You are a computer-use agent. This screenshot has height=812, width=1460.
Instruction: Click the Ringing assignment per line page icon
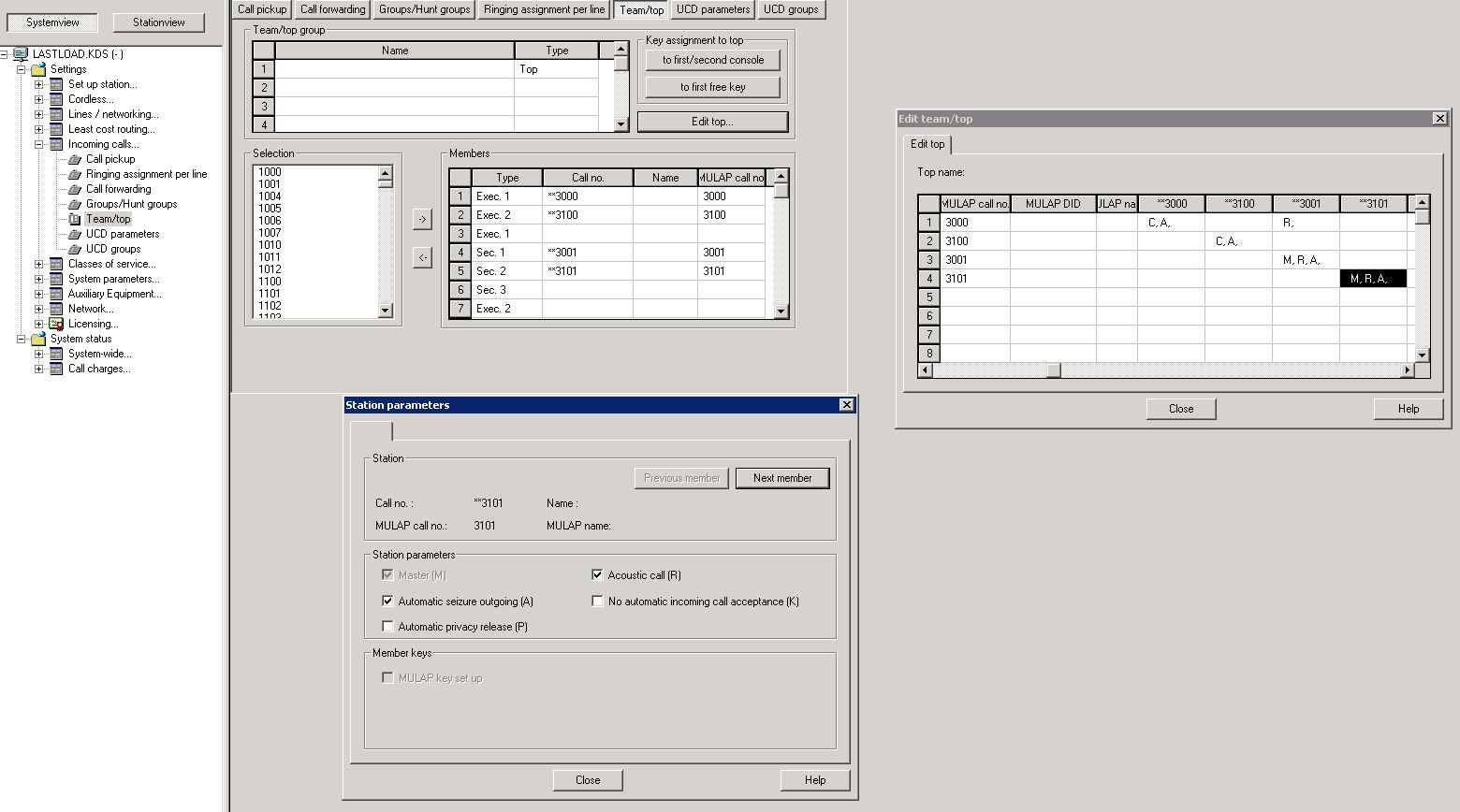tap(75, 174)
